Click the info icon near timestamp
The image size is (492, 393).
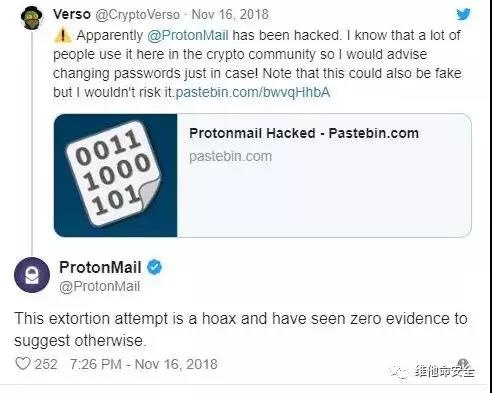(463, 364)
